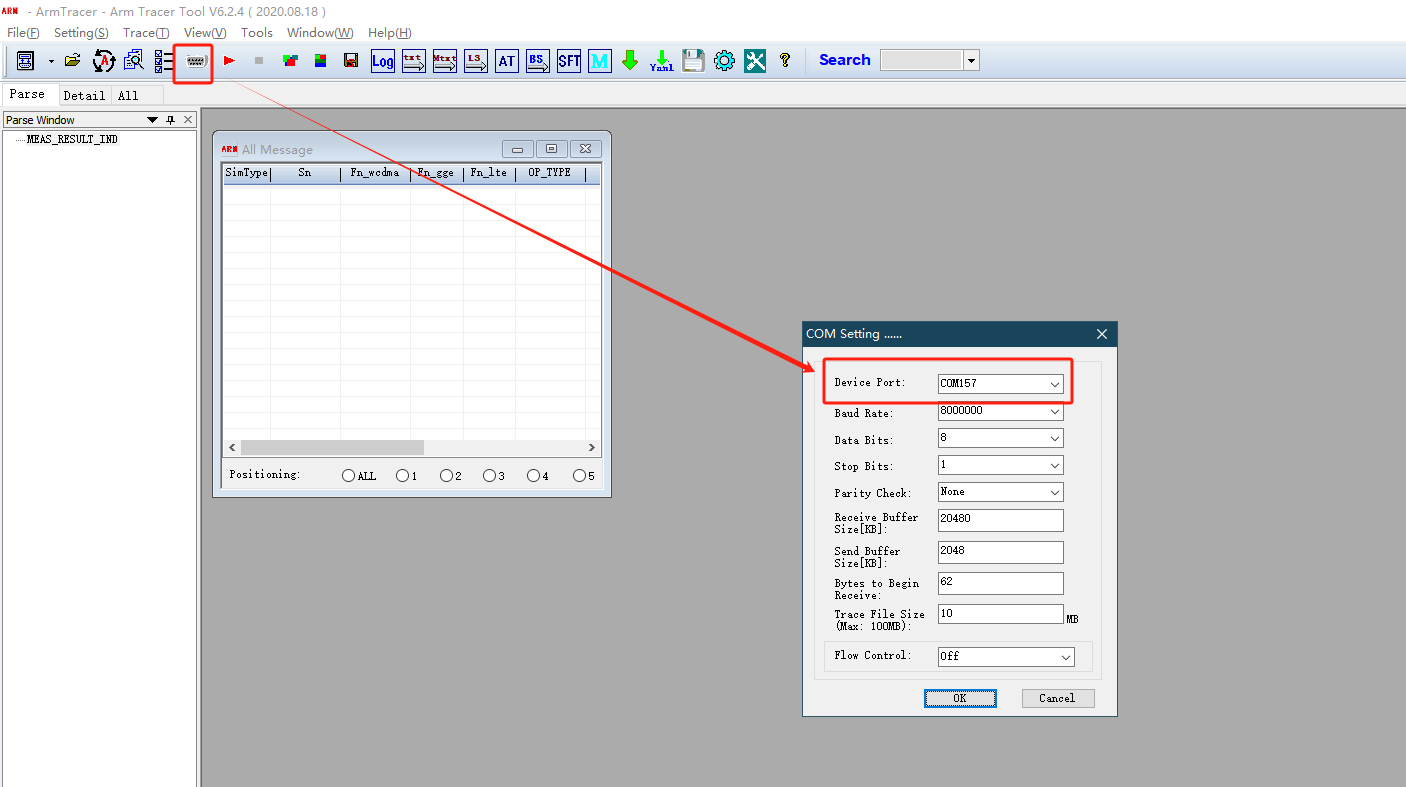
Task: Cancel the COM Setting dialog
Action: pyautogui.click(x=1057, y=698)
